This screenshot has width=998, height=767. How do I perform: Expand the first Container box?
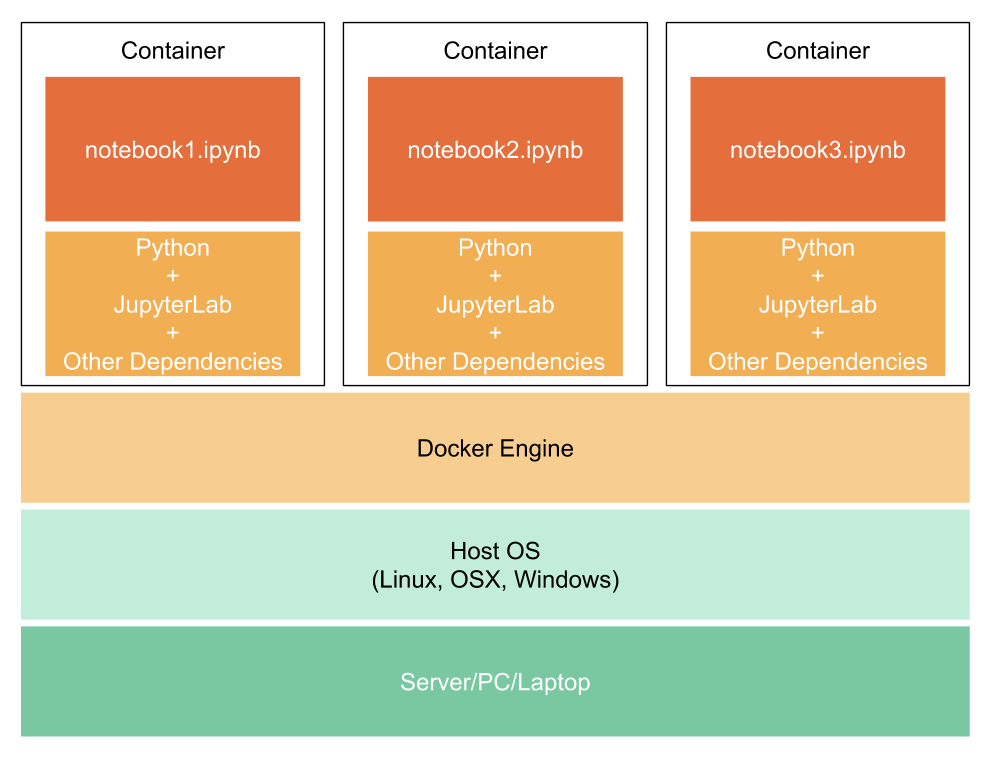tap(172, 200)
